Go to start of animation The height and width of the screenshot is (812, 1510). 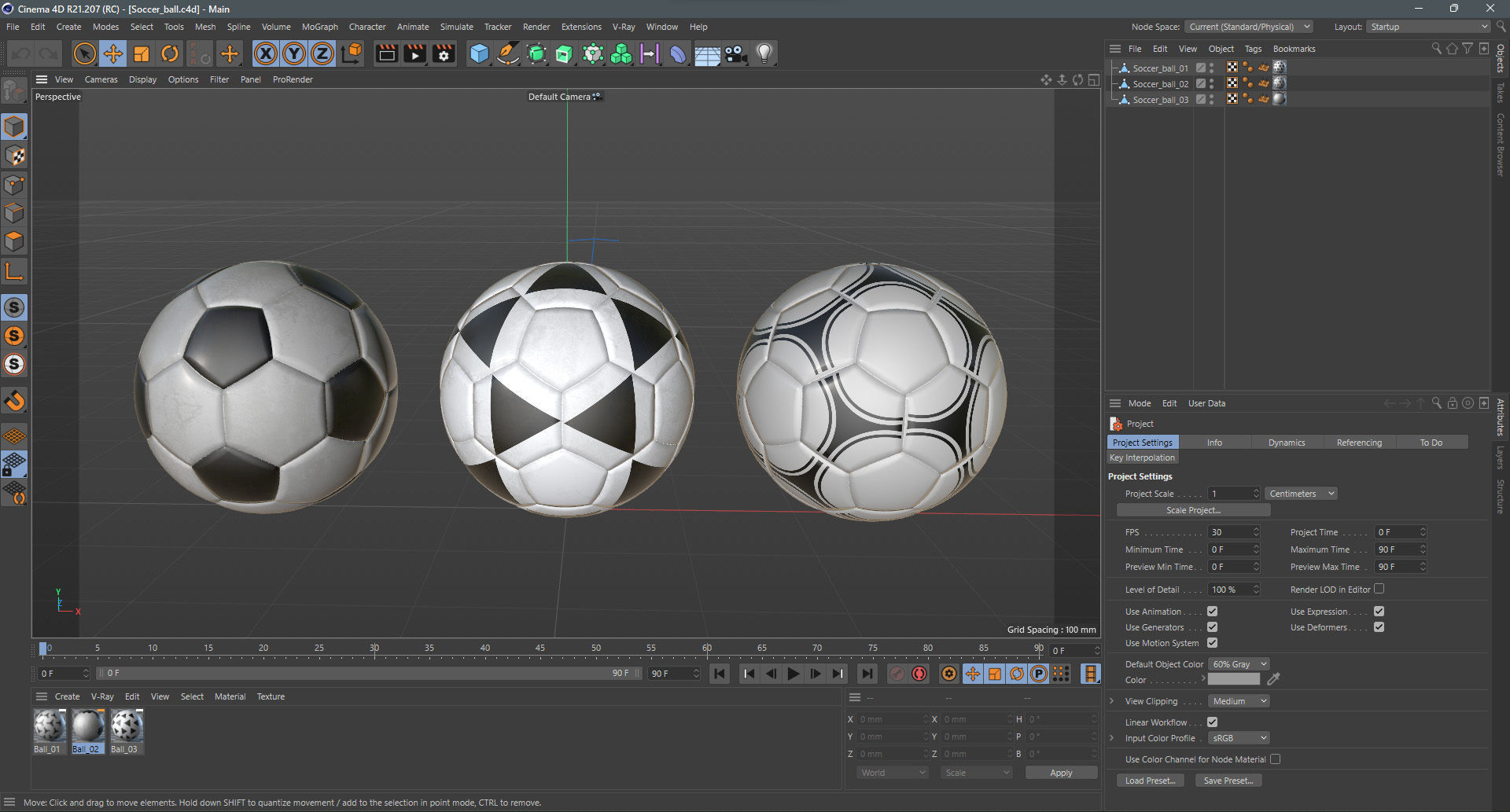(719, 674)
